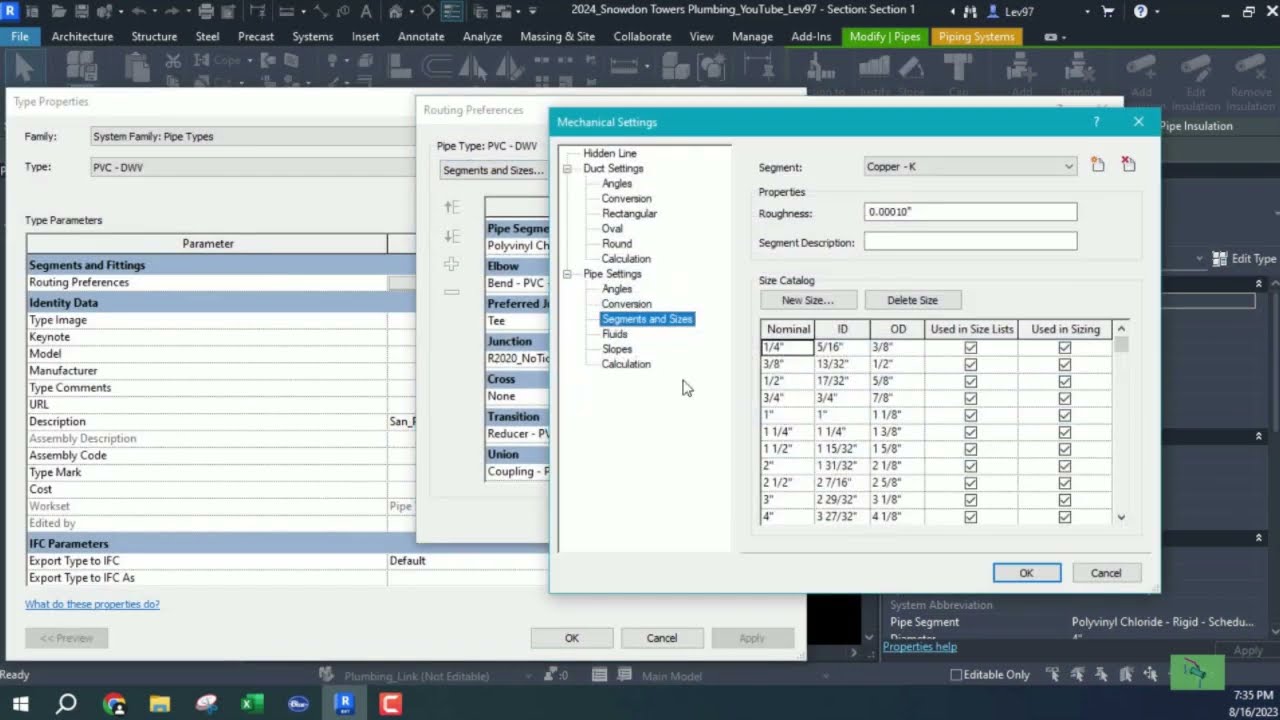Toggle Used in Sizing for 4" size
The width and height of the screenshot is (1280, 720).
point(1064,517)
